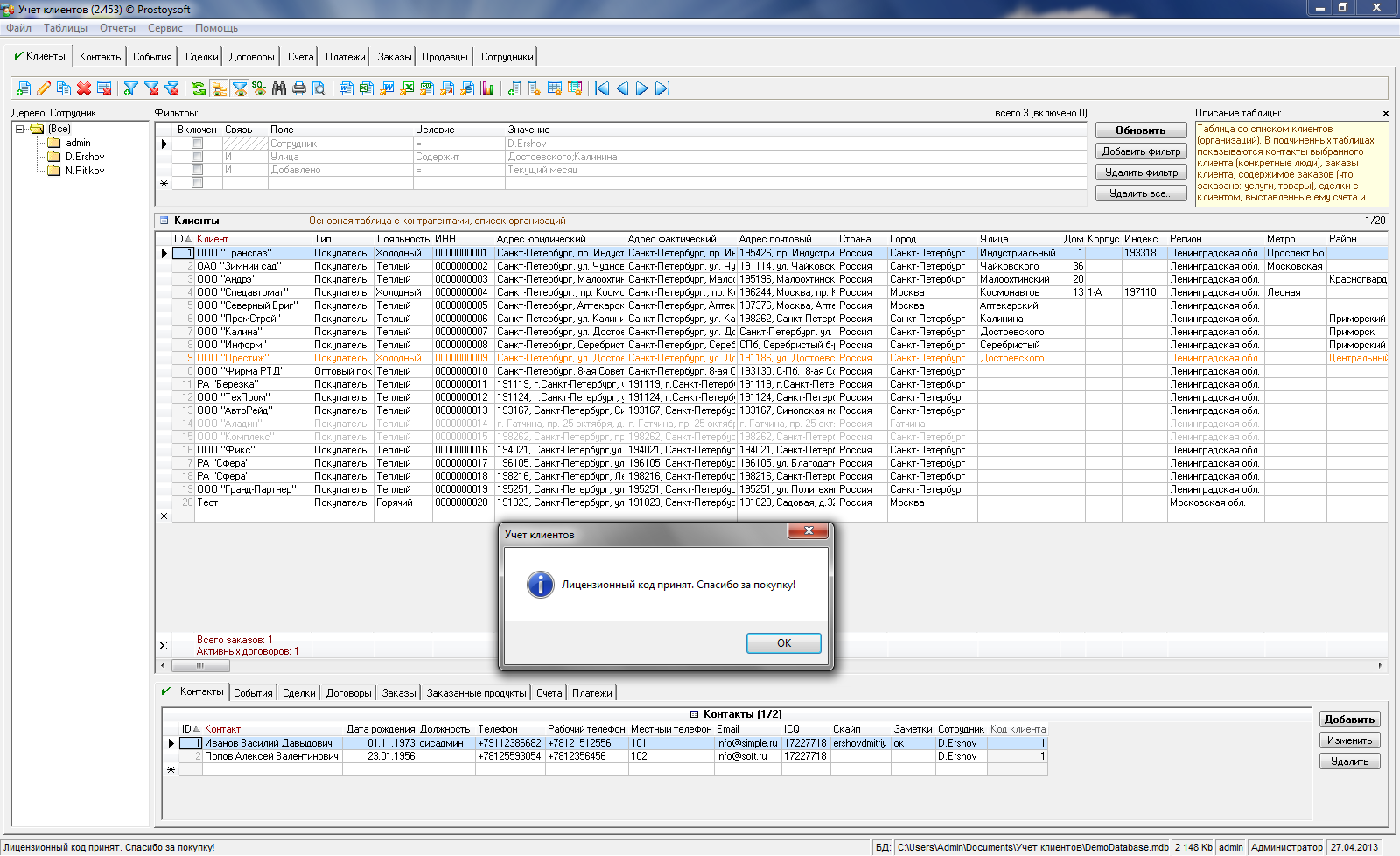Click the add new record icon
This screenshot has height=856, width=1400.
point(24,88)
